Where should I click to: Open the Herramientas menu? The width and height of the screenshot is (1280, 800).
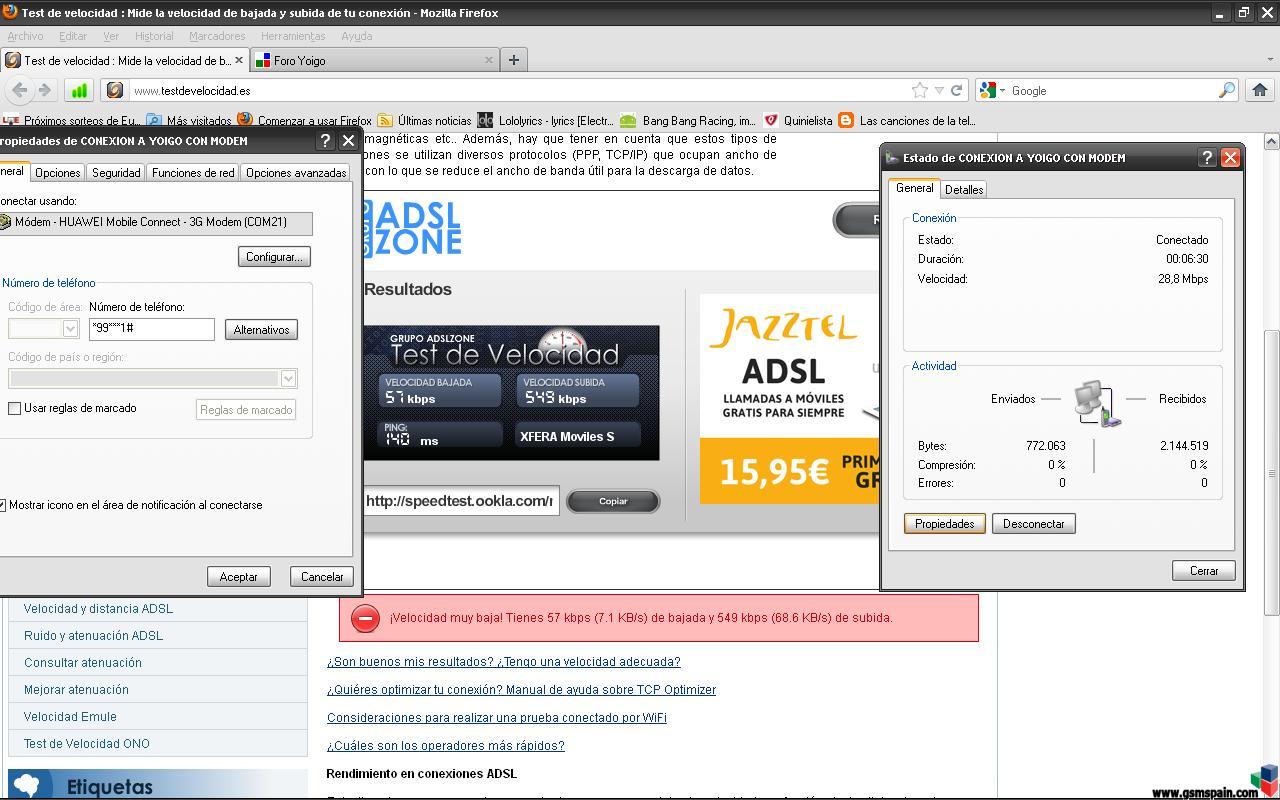[x=293, y=36]
